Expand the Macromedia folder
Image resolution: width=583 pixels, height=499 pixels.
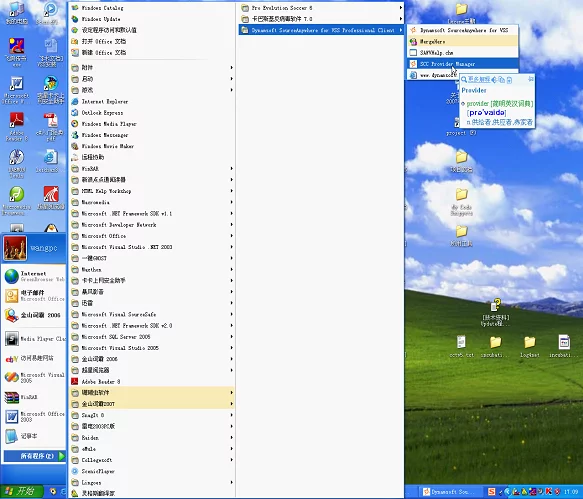tap(152, 202)
